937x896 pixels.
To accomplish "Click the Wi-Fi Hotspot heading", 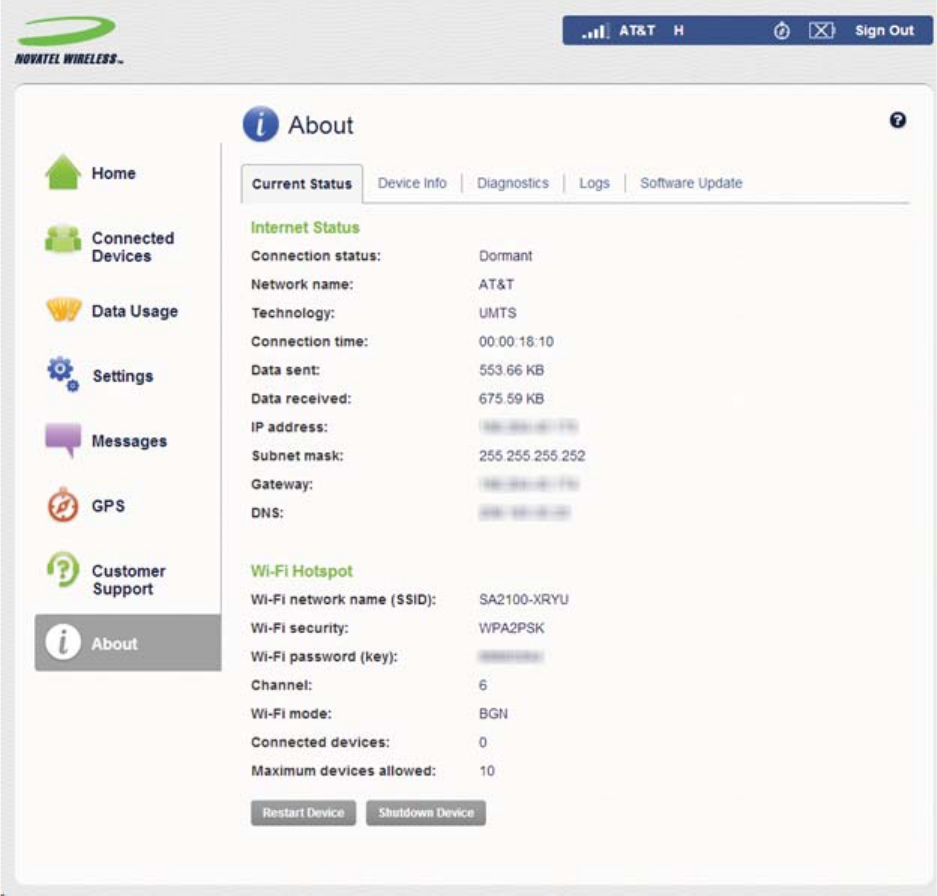I will (x=302, y=571).
